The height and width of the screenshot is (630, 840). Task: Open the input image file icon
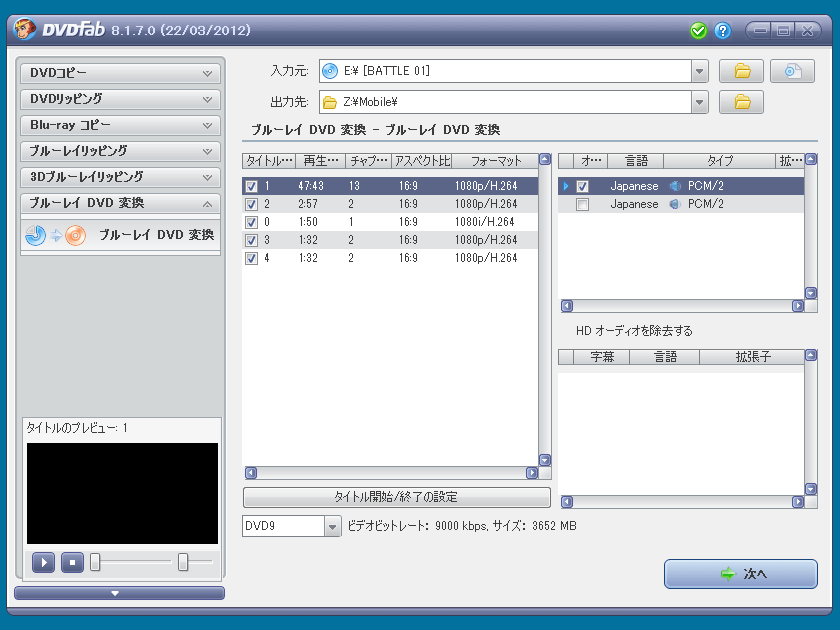tap(792, 71)
